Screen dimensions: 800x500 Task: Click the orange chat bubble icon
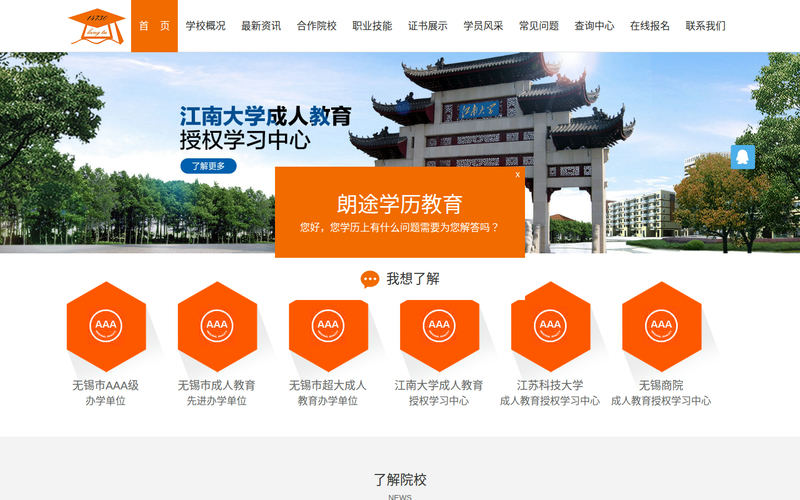(370, 279)
